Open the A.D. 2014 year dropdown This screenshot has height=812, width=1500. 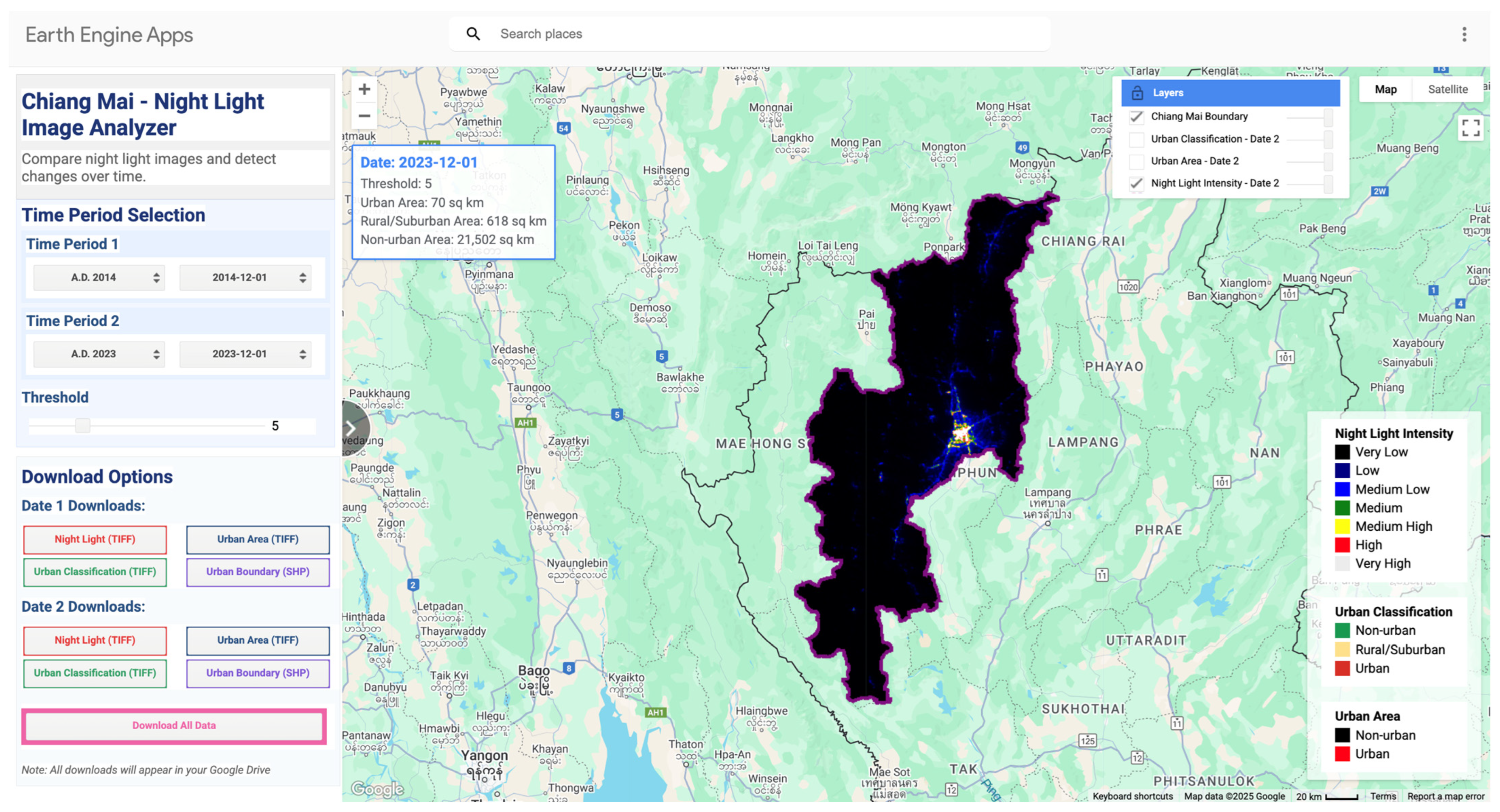click(x=99, y=277)
